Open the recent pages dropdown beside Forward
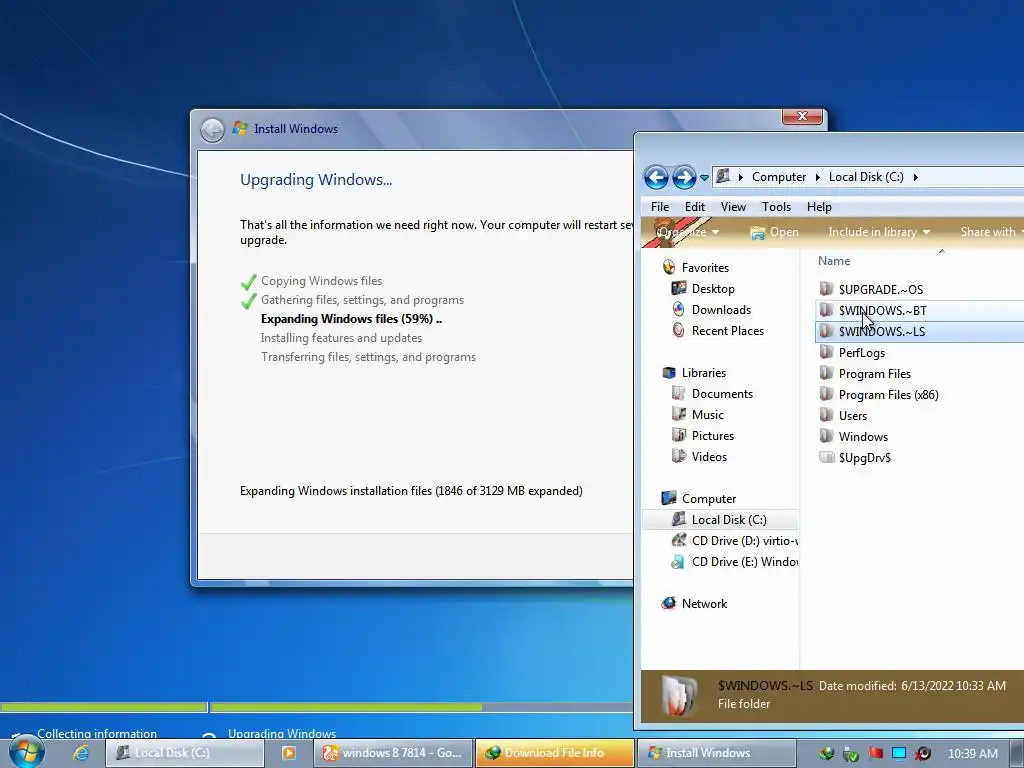This screenshot has width=1024, height=768. pos(704,178)
